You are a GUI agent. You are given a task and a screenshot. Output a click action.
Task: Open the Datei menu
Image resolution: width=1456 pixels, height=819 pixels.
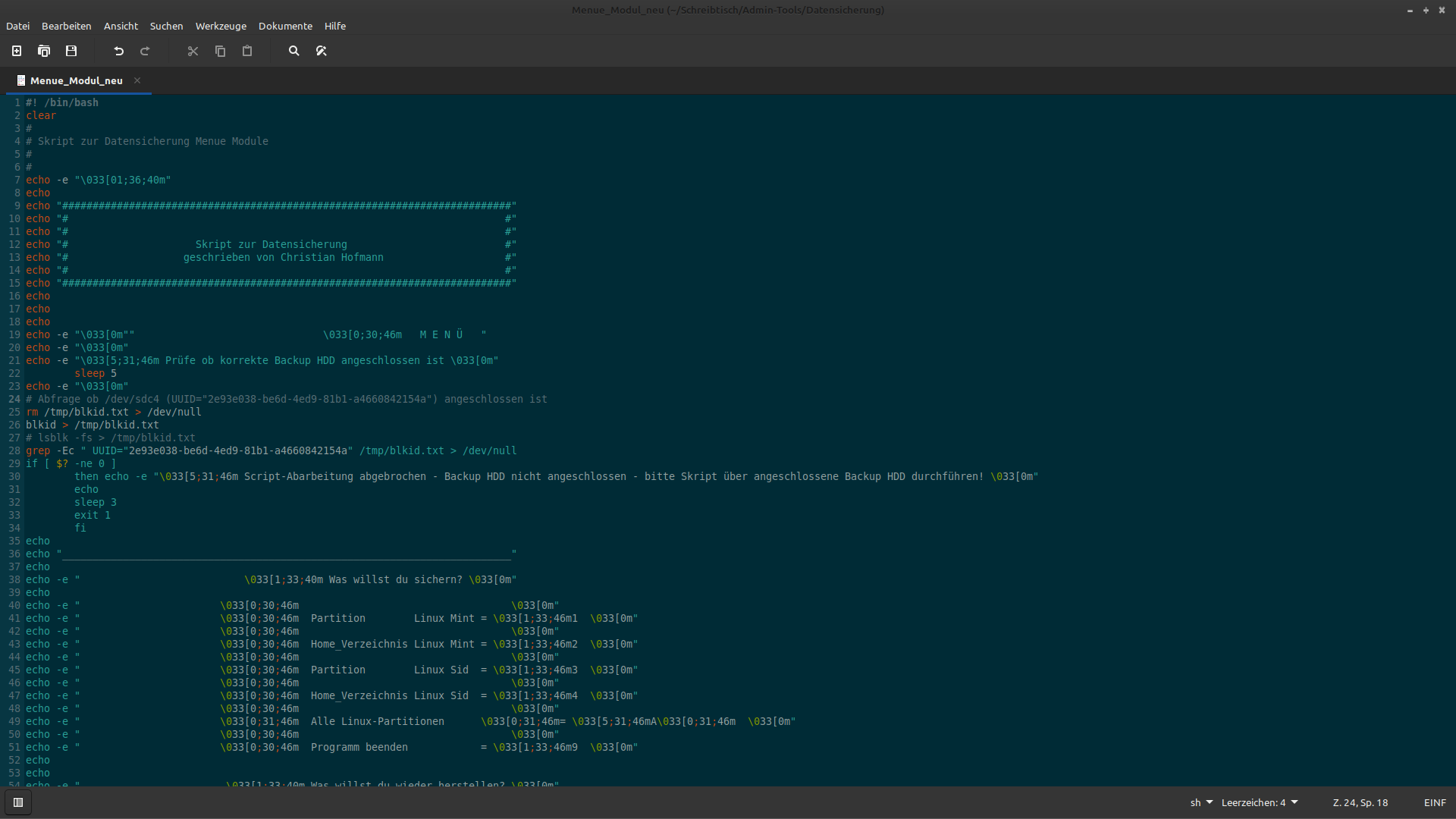(17, 26)
